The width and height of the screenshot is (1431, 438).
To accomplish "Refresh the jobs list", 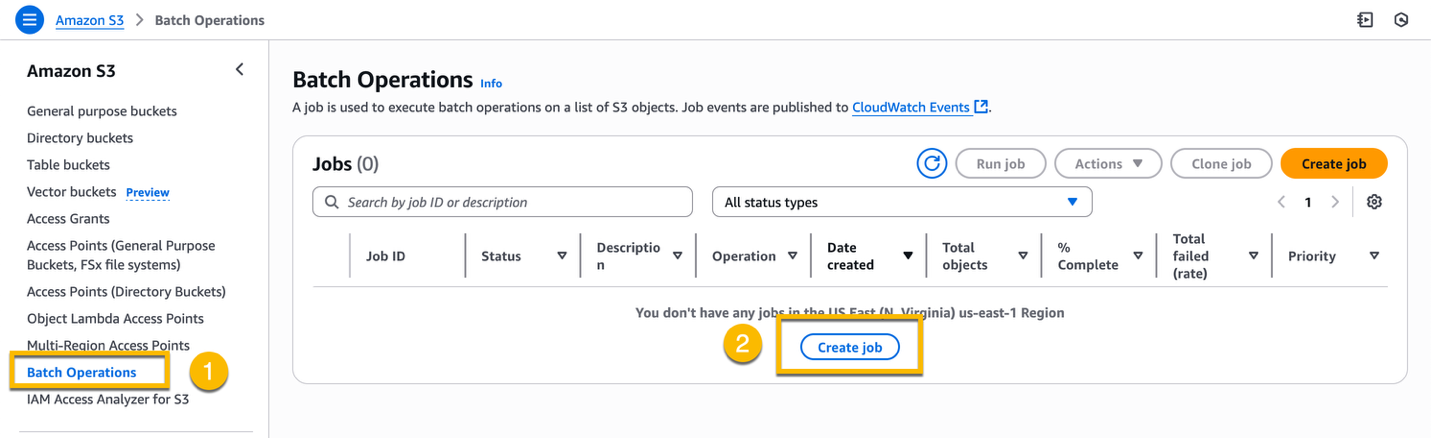I will point(932,164).
